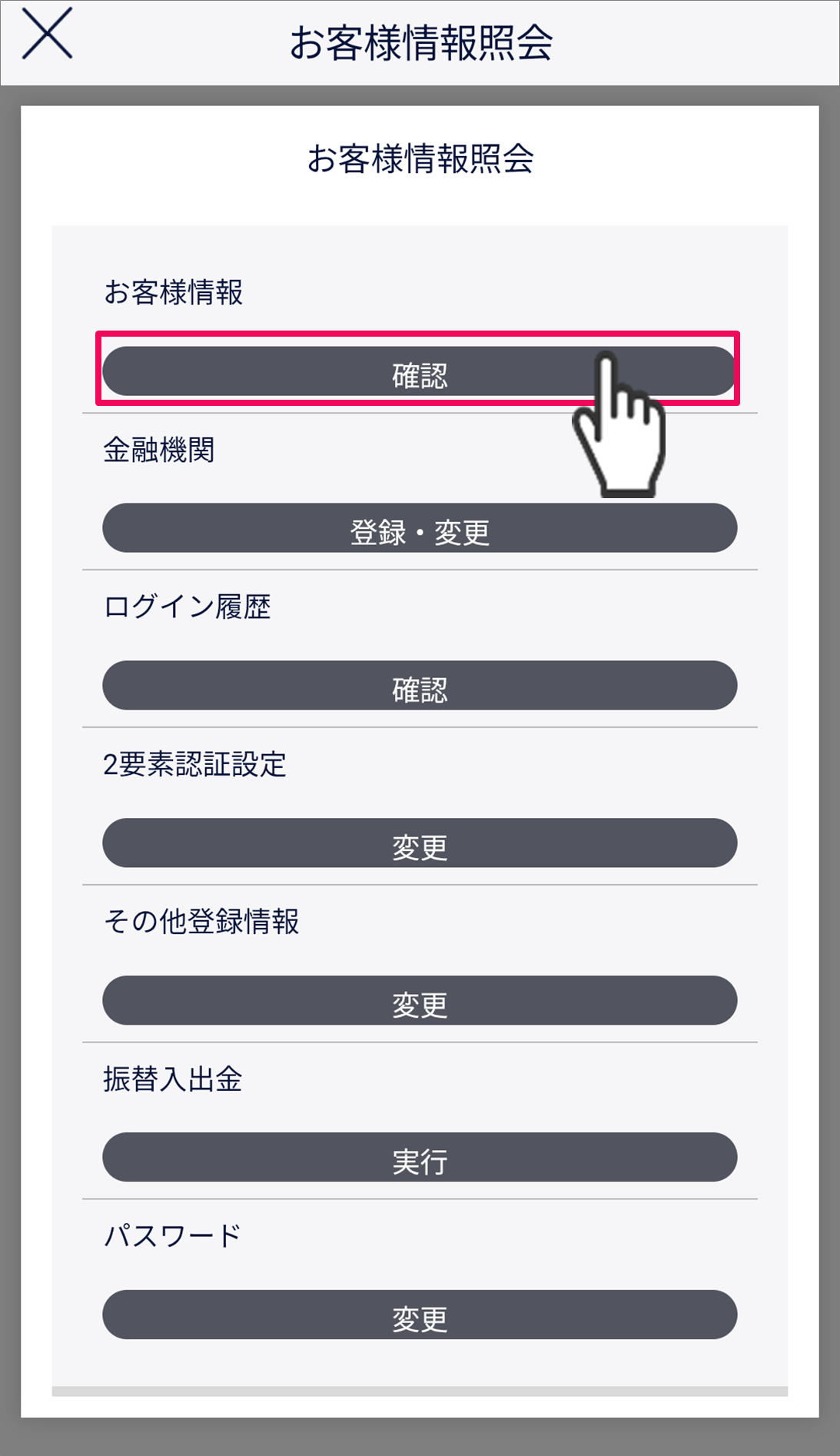Click the 2要素認証設定 section label
Viewport: 840px width, 1456px height.
click(194, 765)
